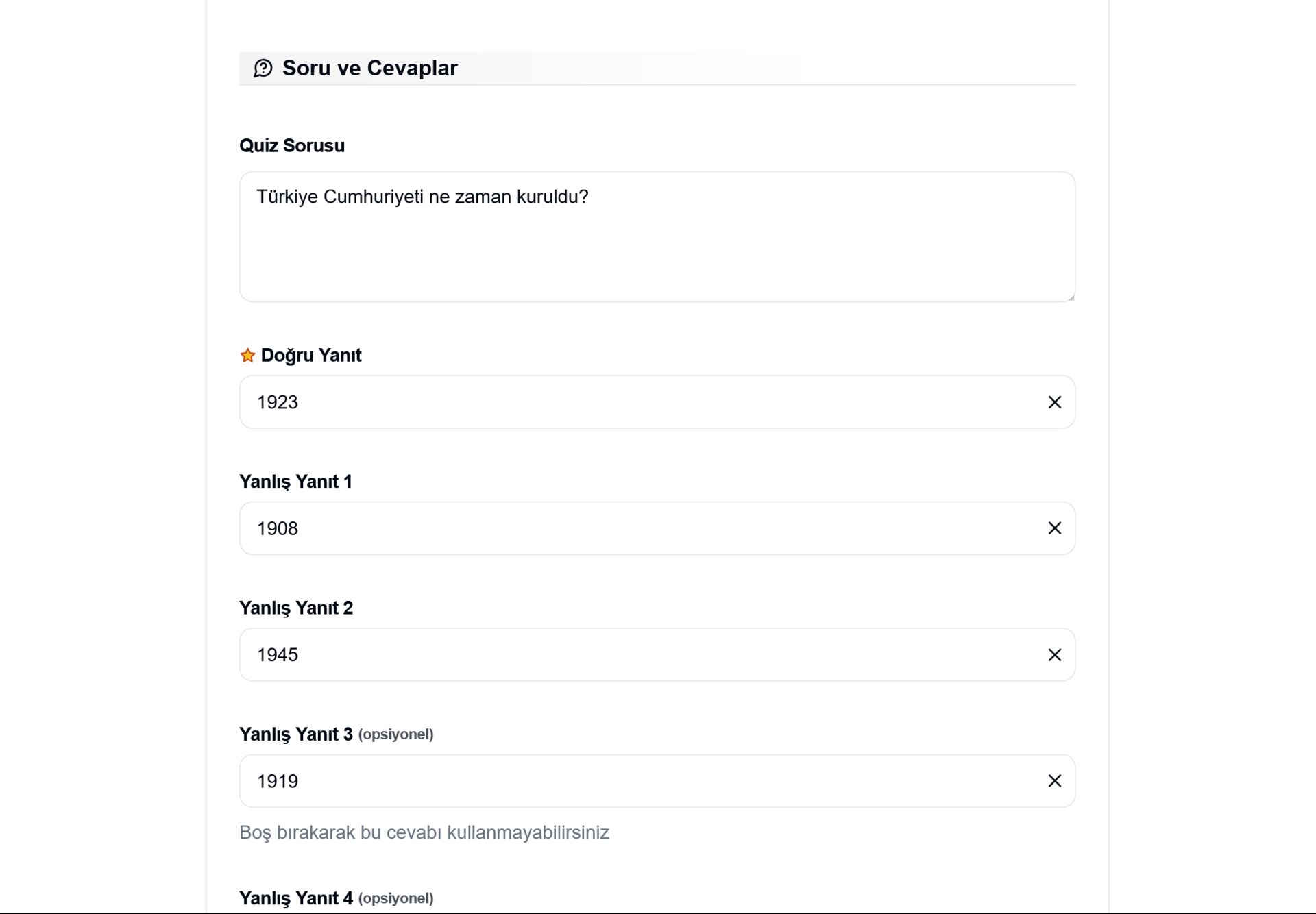Click the Yanlış Yanıt 1 label
The width and height of the screenshot is (1316, 914).
295,482
